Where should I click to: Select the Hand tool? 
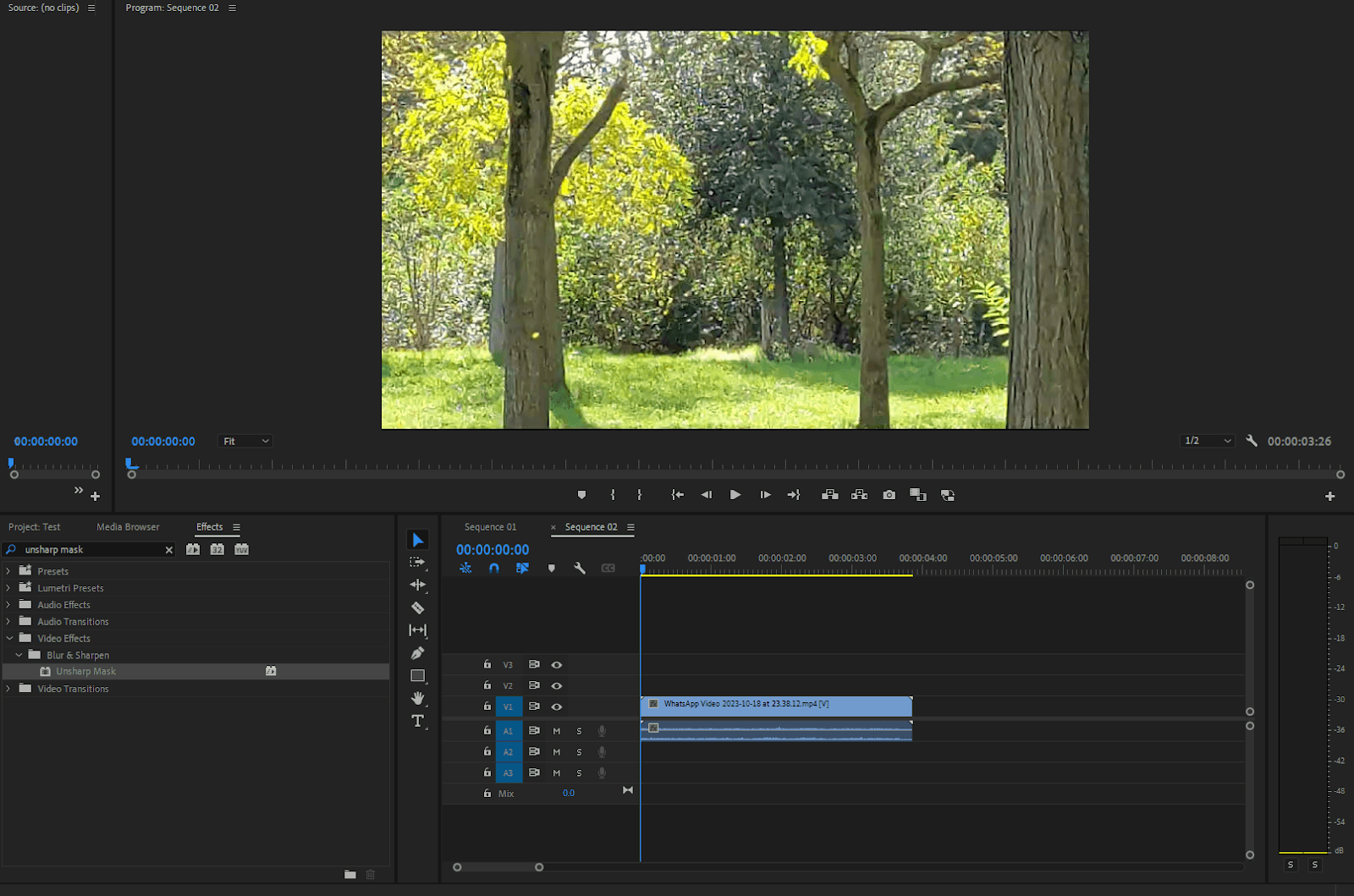point(418,698)
